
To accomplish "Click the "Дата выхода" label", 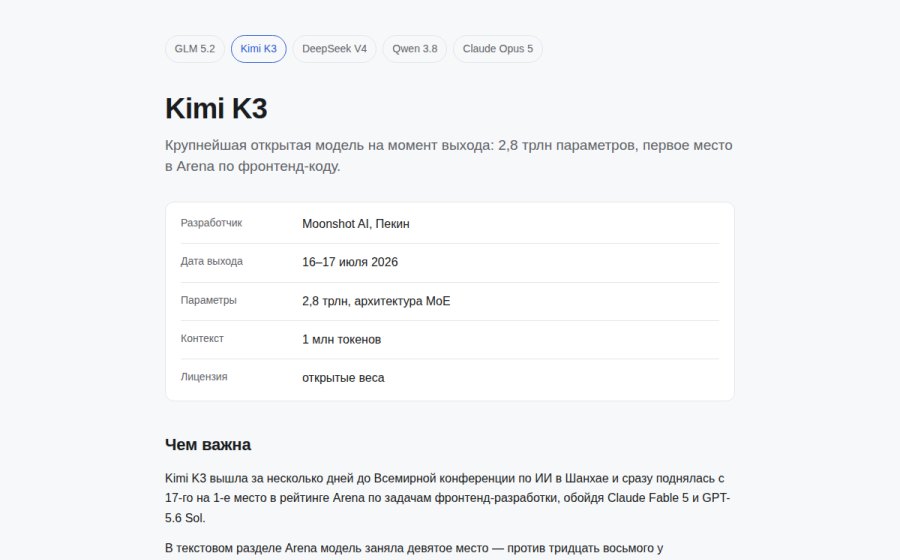I will pos(211,261).
